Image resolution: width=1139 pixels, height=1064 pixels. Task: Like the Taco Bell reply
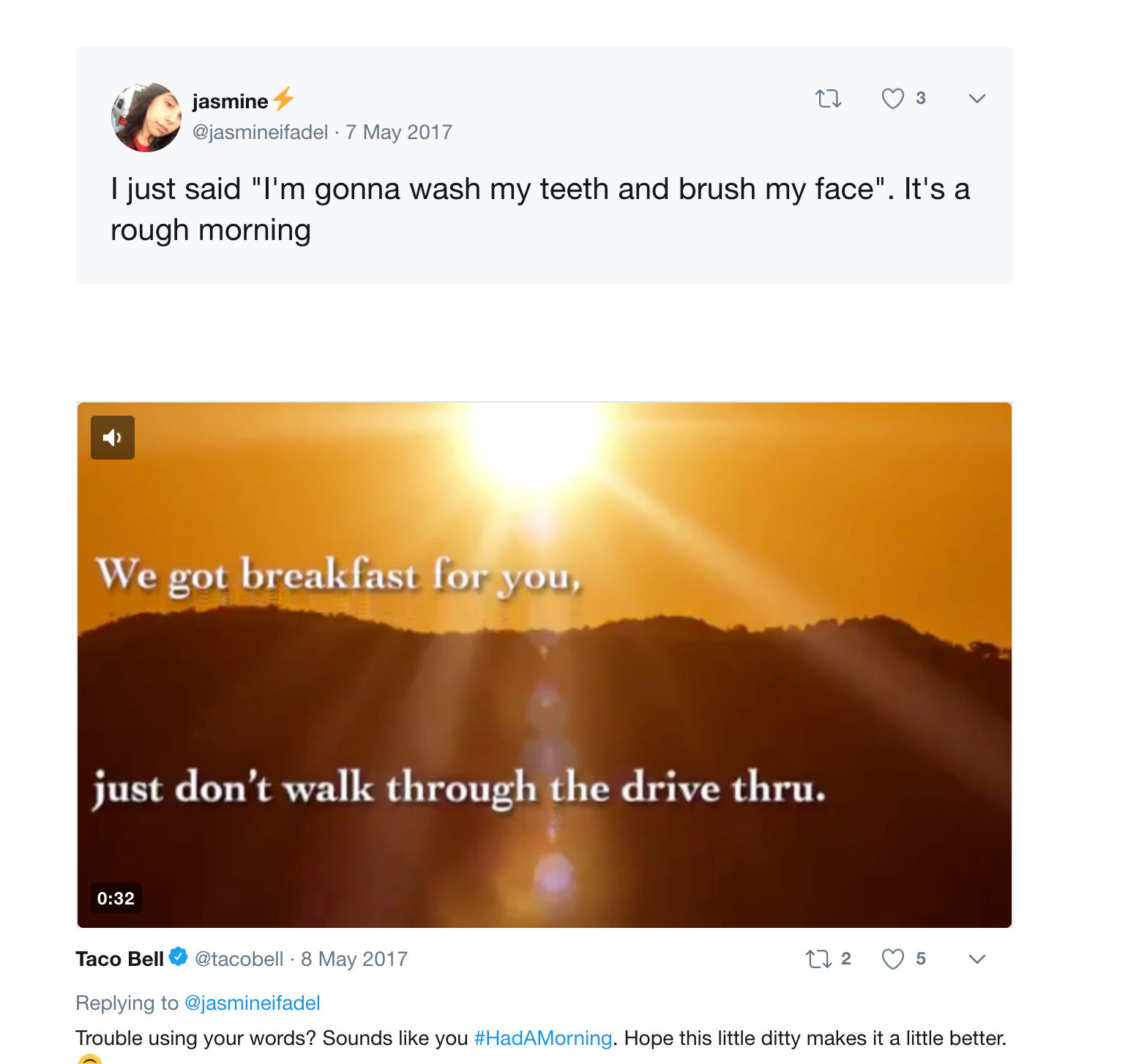(892, 959)
